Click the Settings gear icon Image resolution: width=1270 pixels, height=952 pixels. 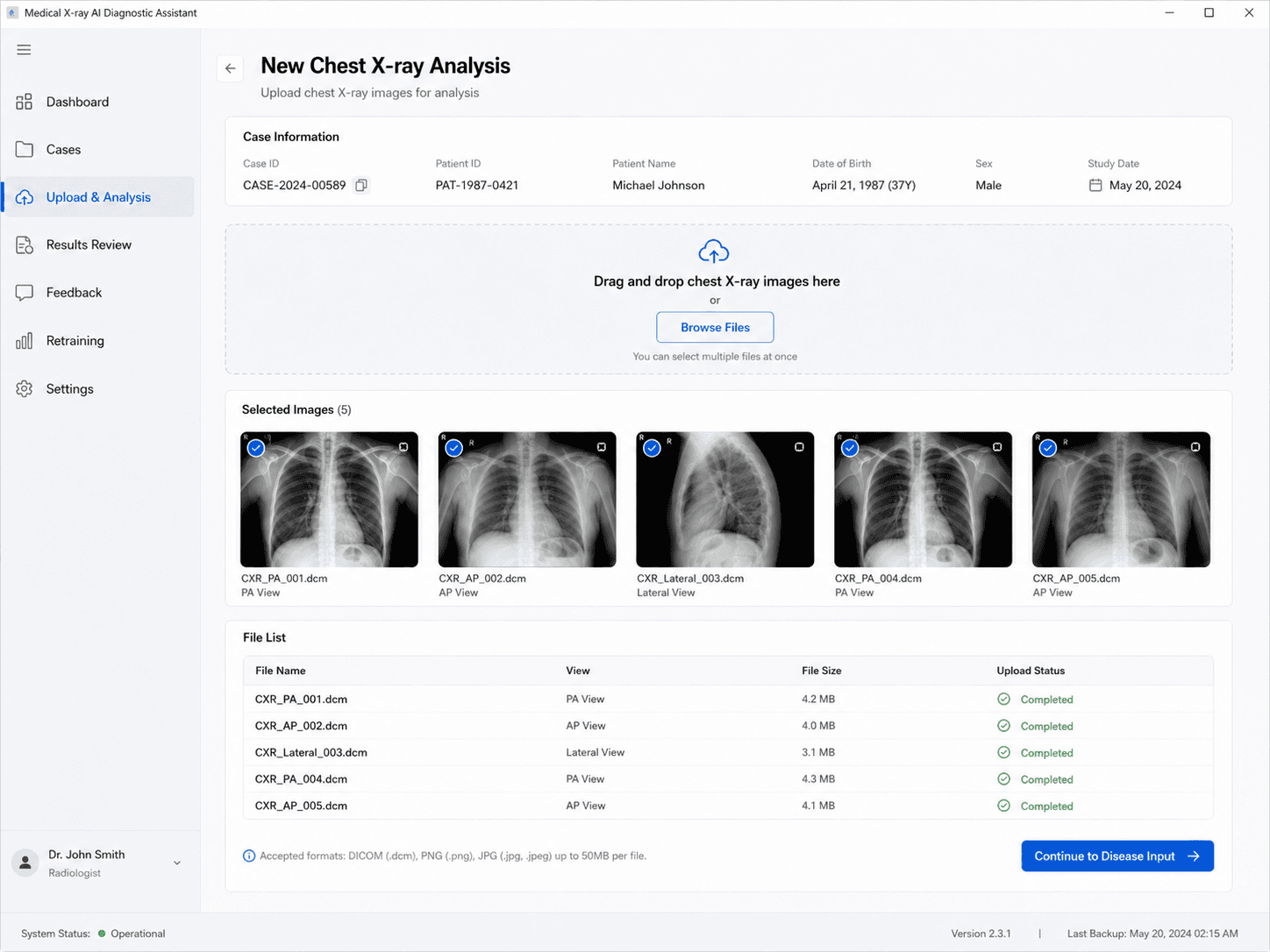25,388
